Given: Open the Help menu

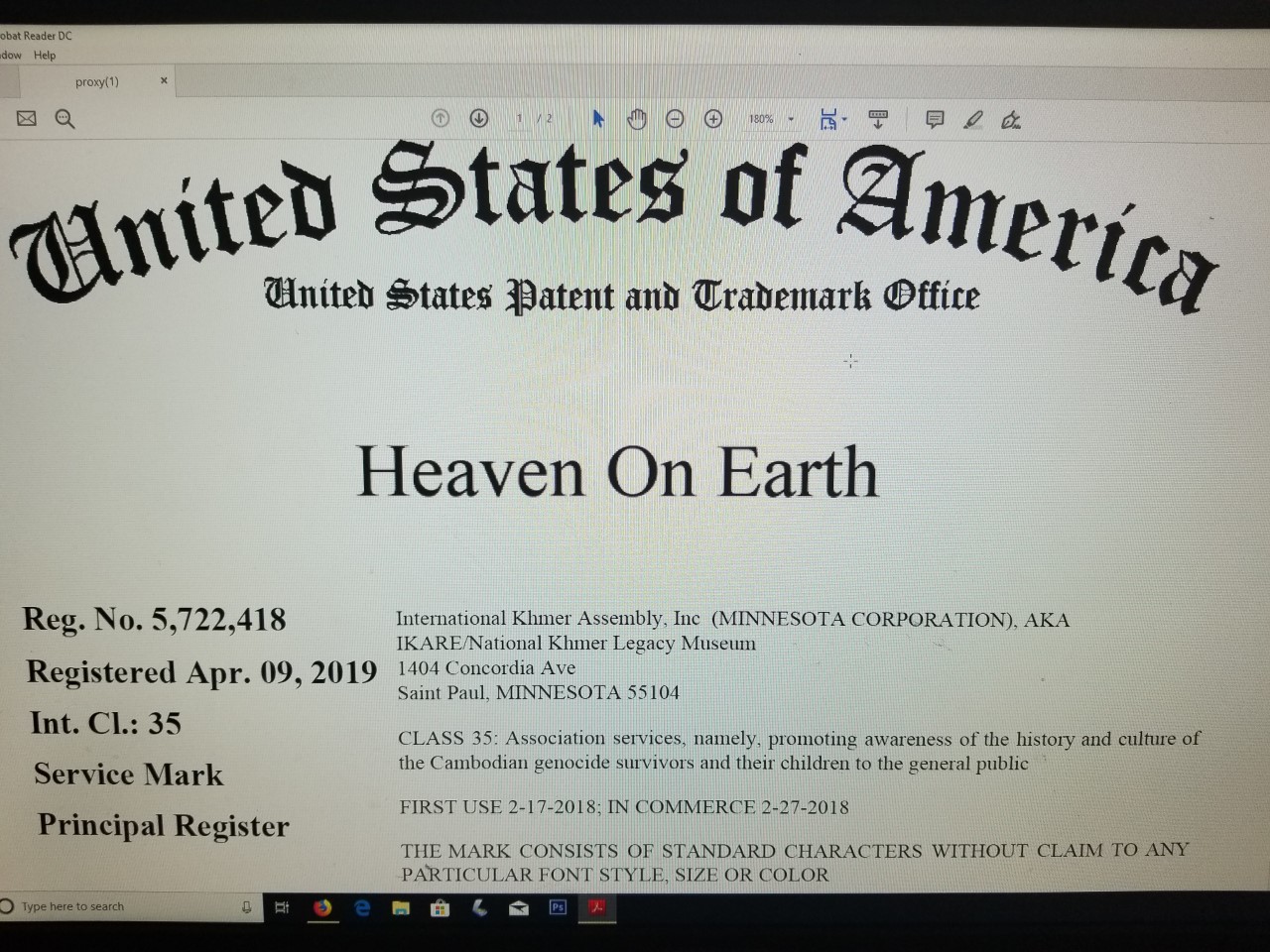Looking at the screenshot, I should 45,56.
